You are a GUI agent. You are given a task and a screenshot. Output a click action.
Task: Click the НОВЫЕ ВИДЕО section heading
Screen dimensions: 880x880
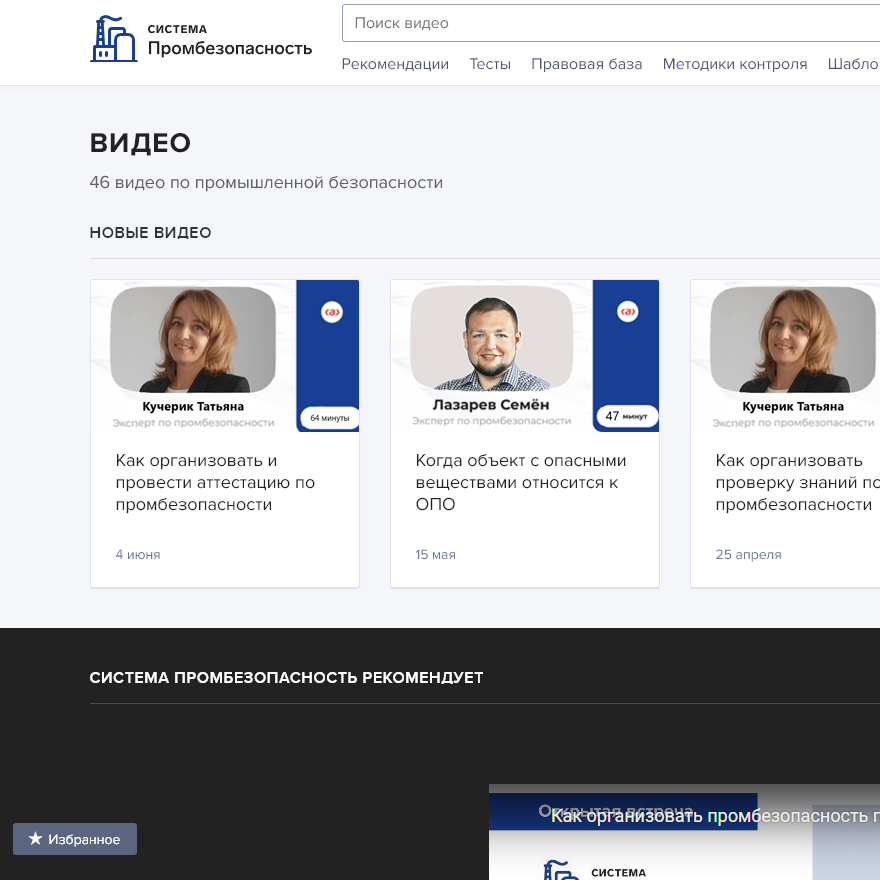(150, 232)
